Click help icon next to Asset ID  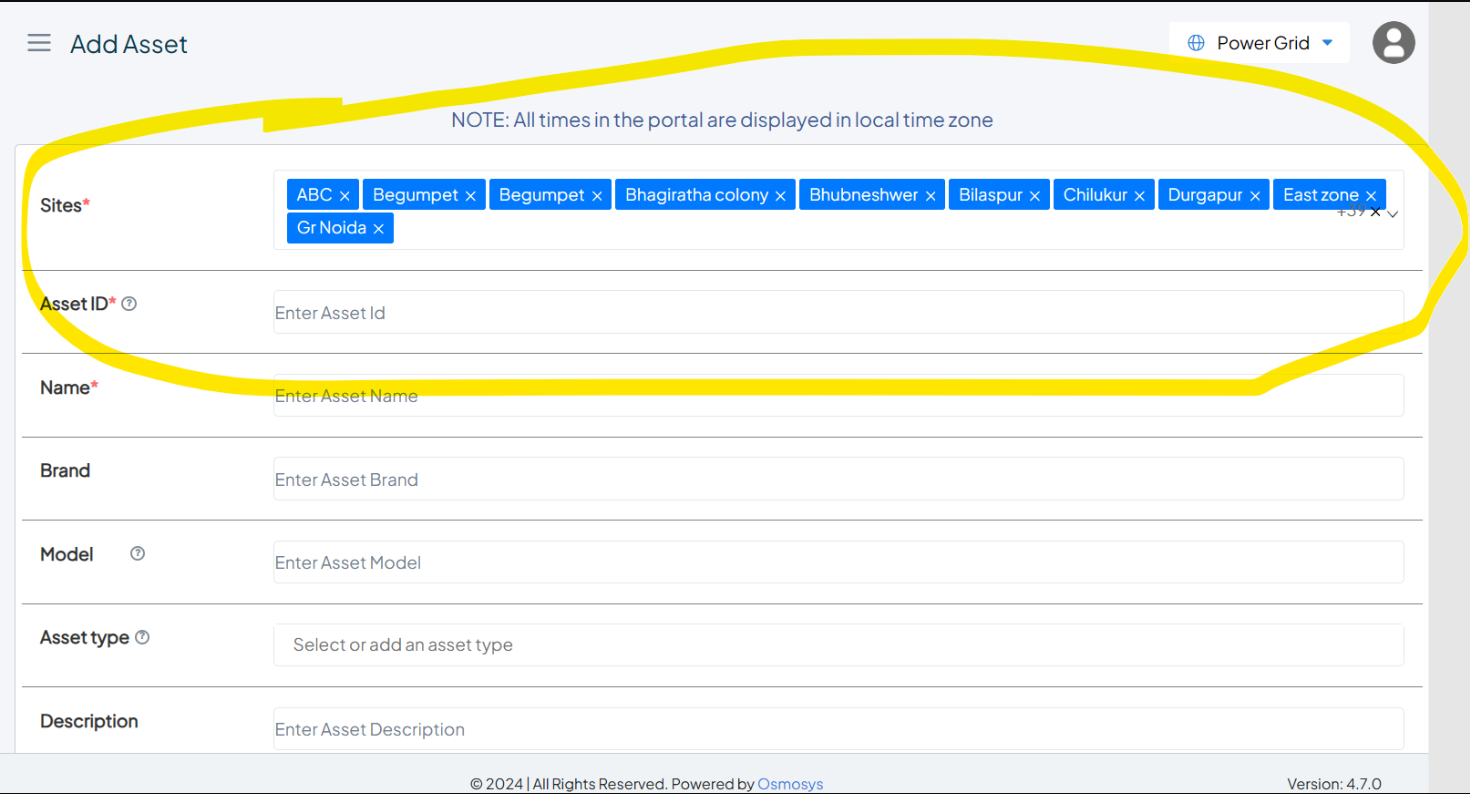tap(129, 304)
